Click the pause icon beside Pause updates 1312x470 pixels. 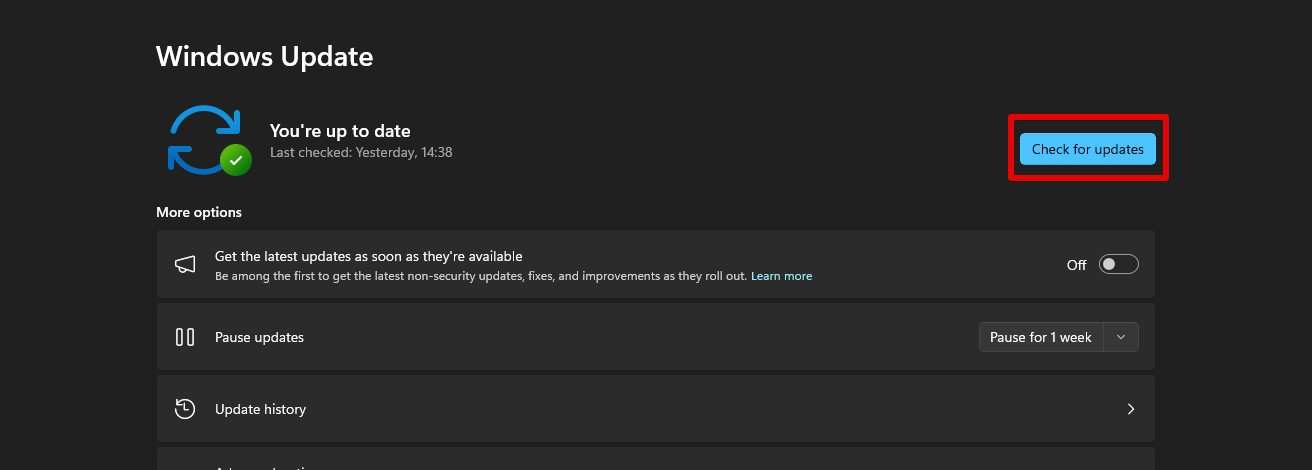coord(185,337)
